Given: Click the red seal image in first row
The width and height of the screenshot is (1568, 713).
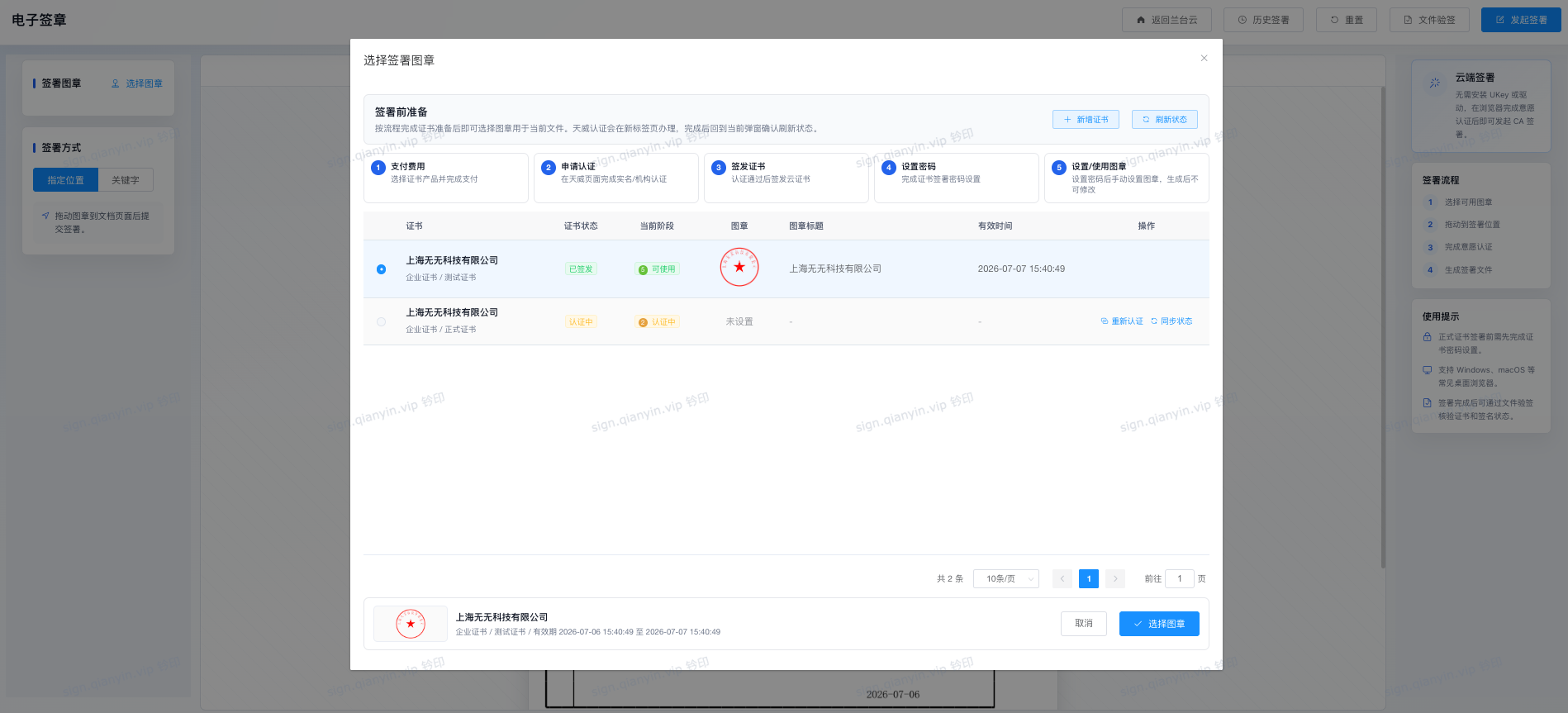Looking at the screenshot, I should pos(739,267).
